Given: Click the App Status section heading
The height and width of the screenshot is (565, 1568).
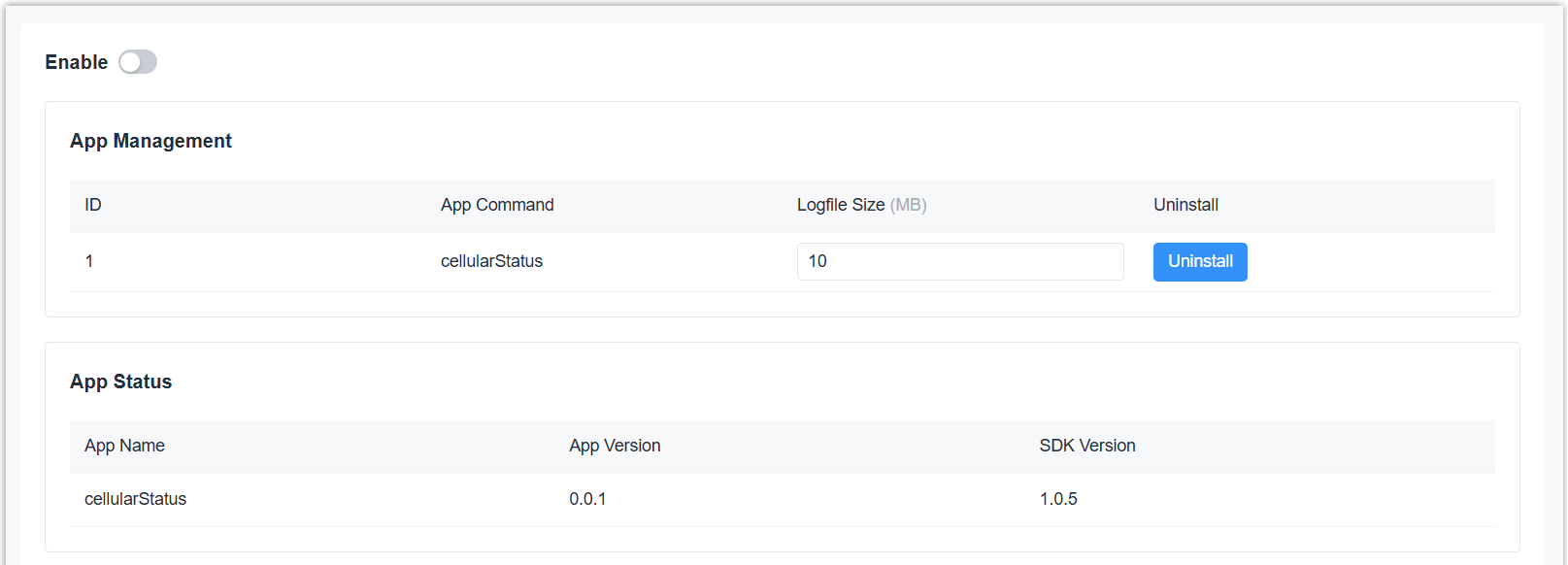Looking at the screenshot, I should pos(120,382).
